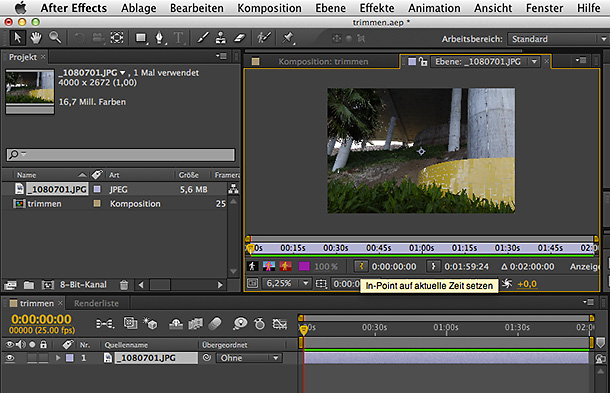Toggle the brainstorm icon in timeline
Viewport: 610px width, 393px height.
240,323
